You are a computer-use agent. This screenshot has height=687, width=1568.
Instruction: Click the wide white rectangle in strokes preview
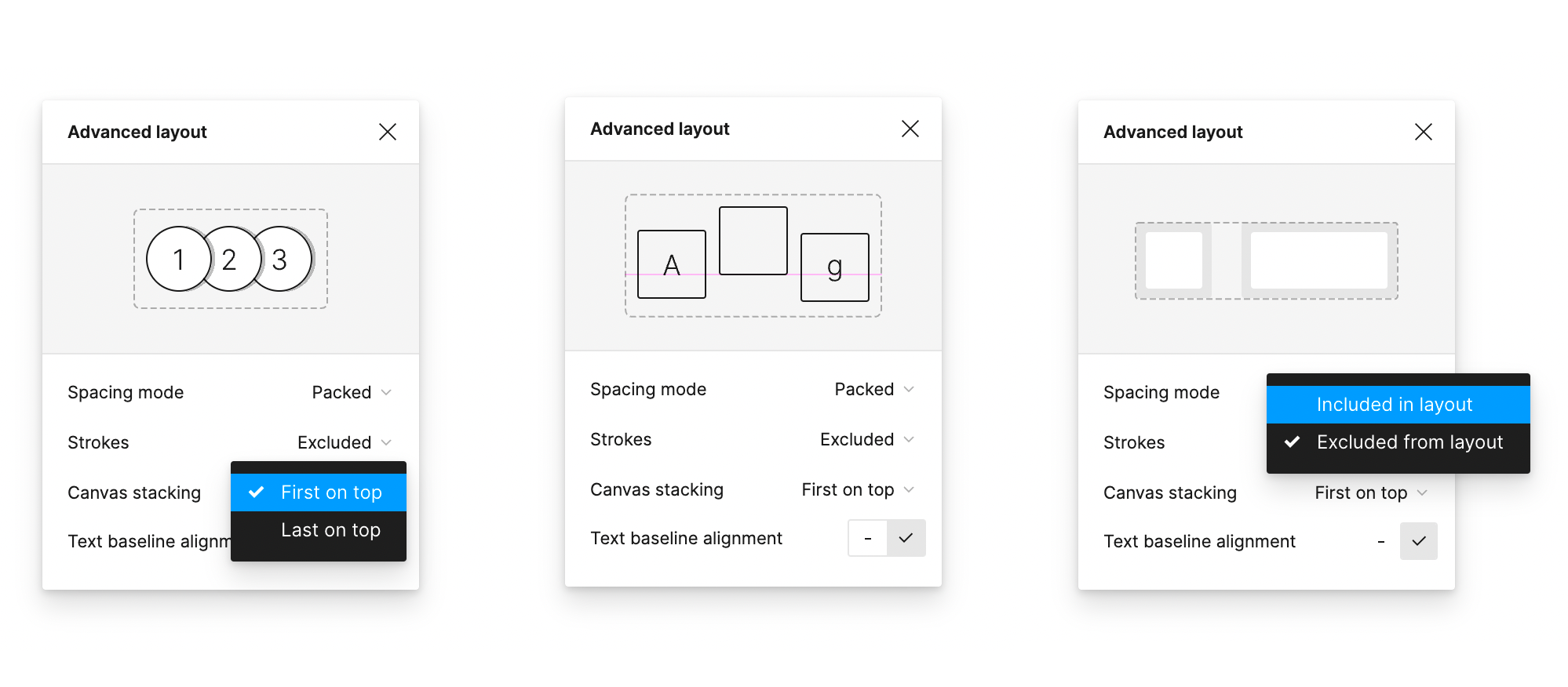coord(1319,260)
